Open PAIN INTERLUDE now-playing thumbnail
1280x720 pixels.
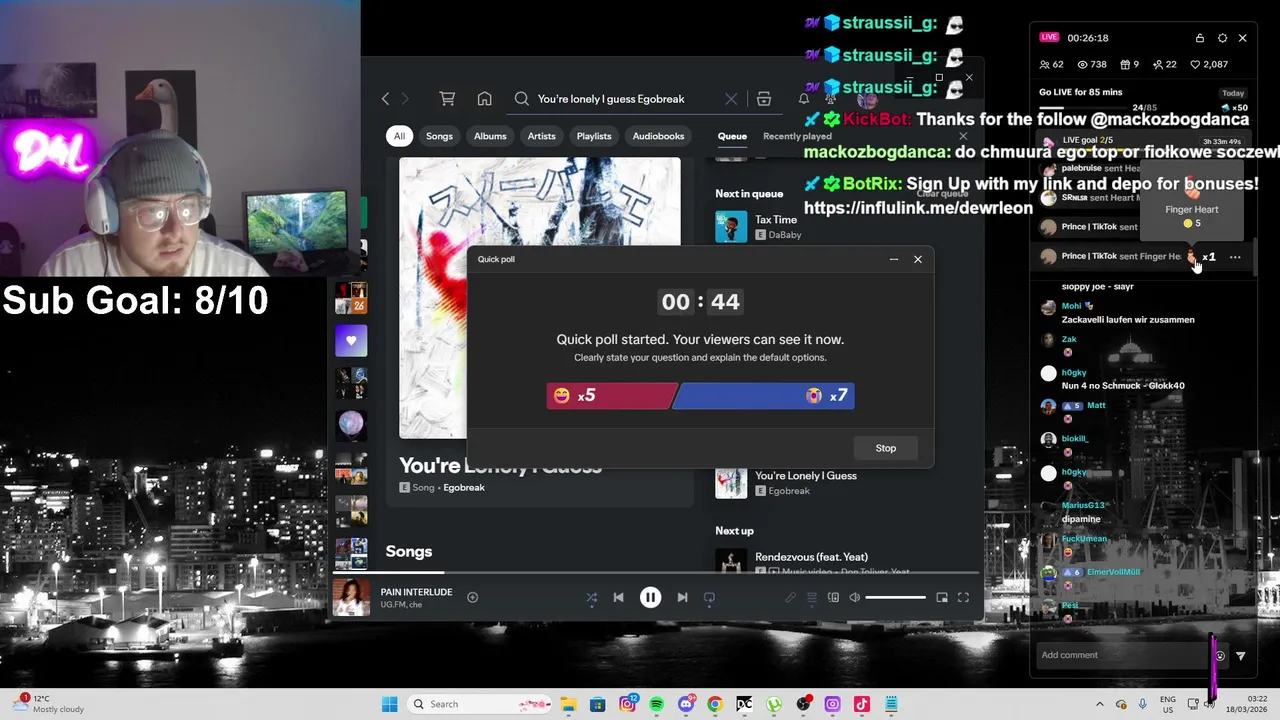click(351, 598)
